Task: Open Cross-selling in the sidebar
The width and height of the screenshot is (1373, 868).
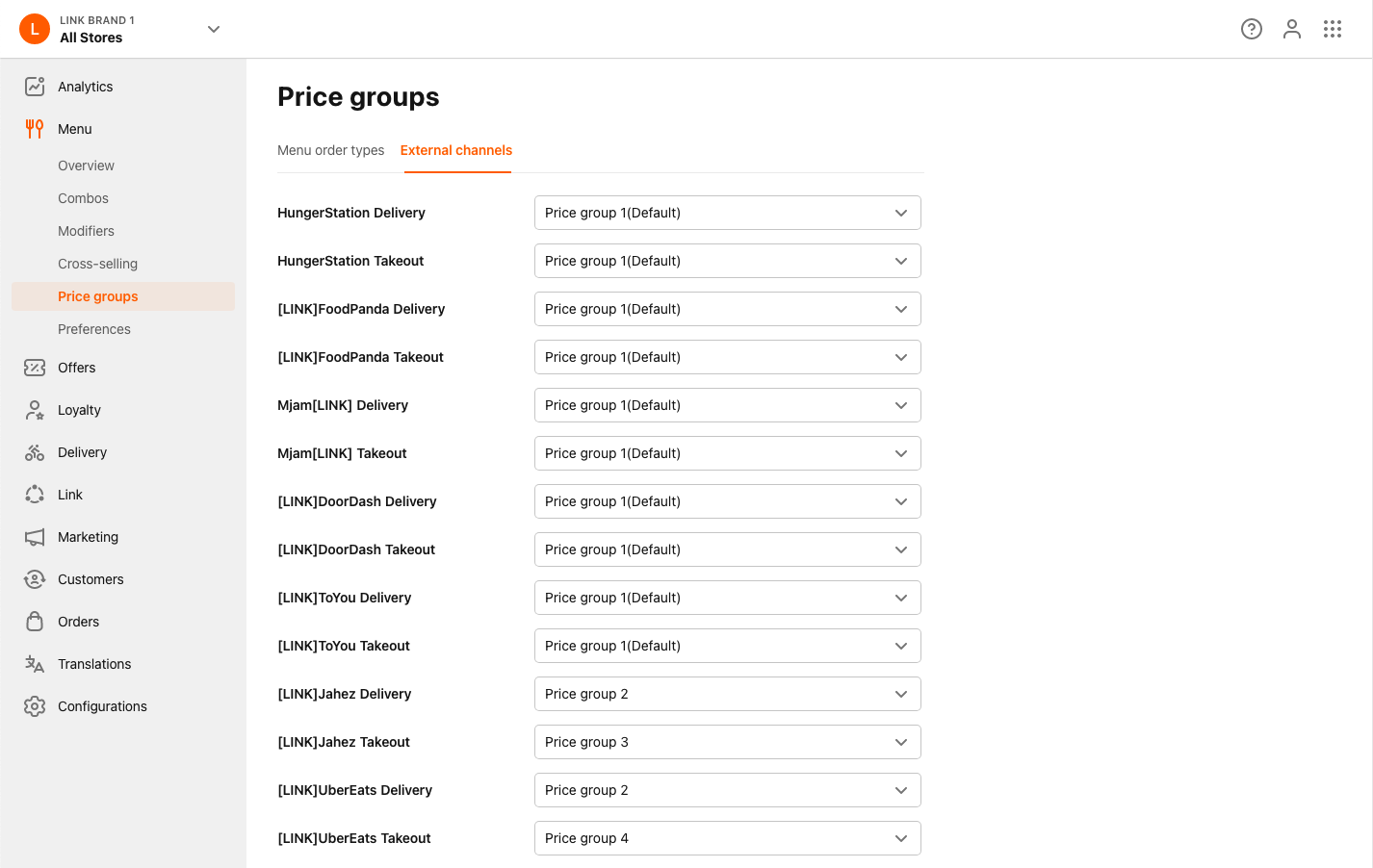Action: point(97,264)
